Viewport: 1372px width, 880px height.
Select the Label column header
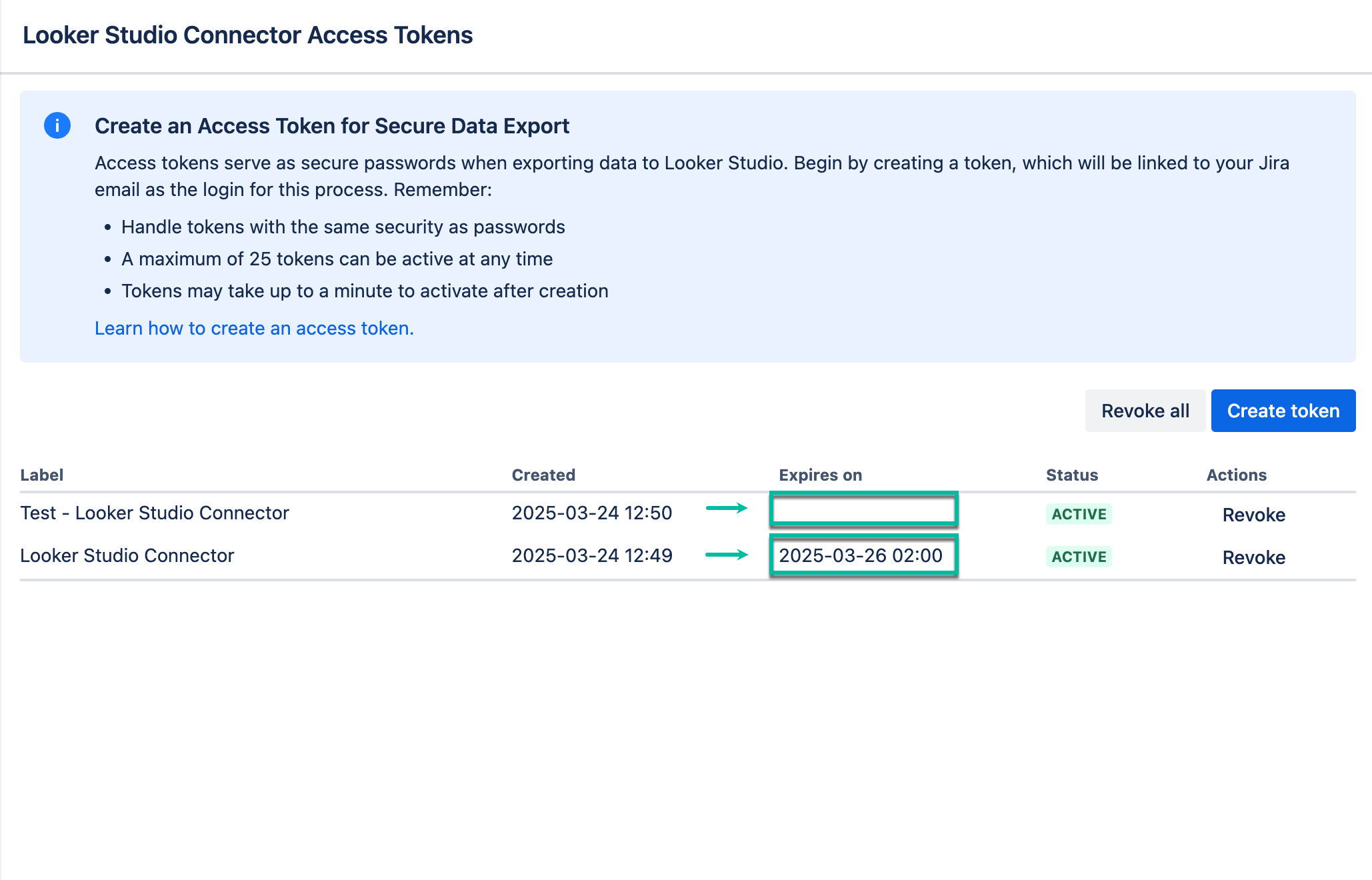(x=41, y=474)
